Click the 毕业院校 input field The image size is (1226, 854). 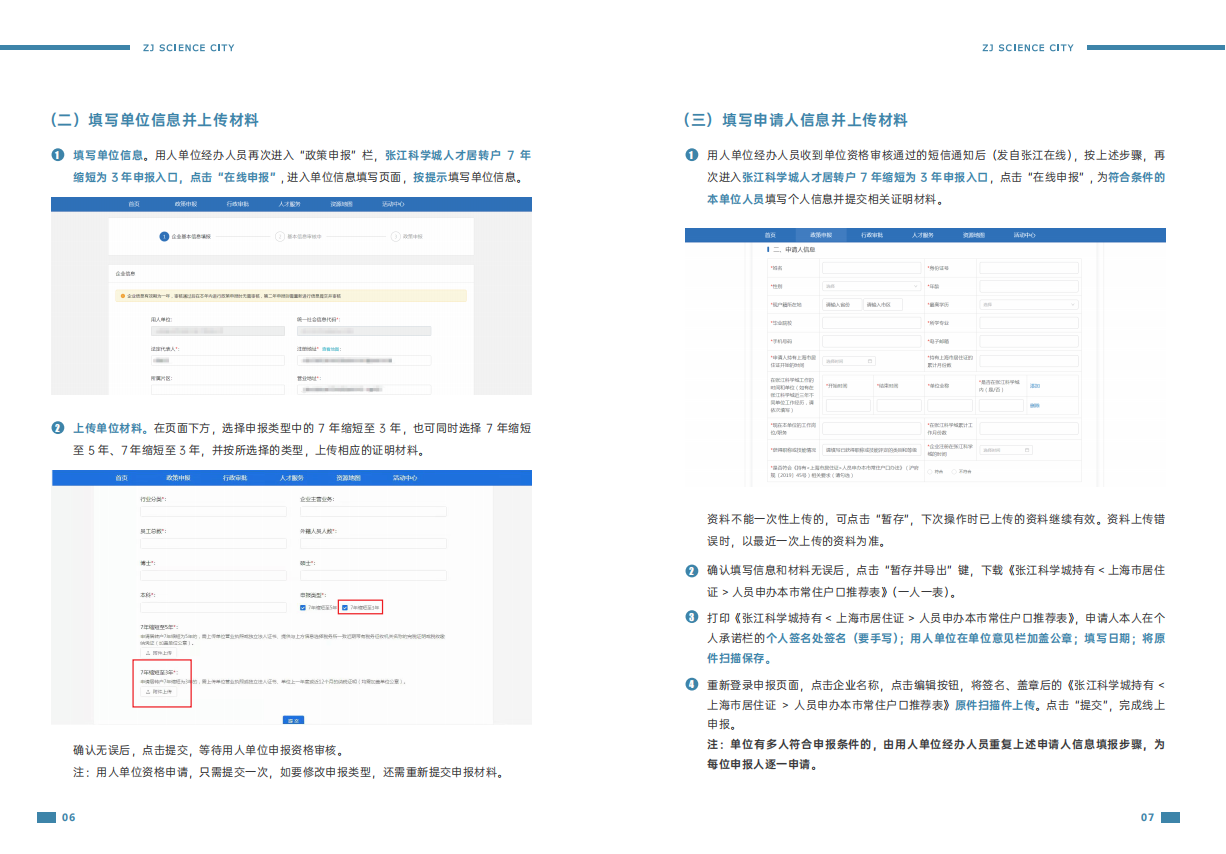tap(871, 323)
